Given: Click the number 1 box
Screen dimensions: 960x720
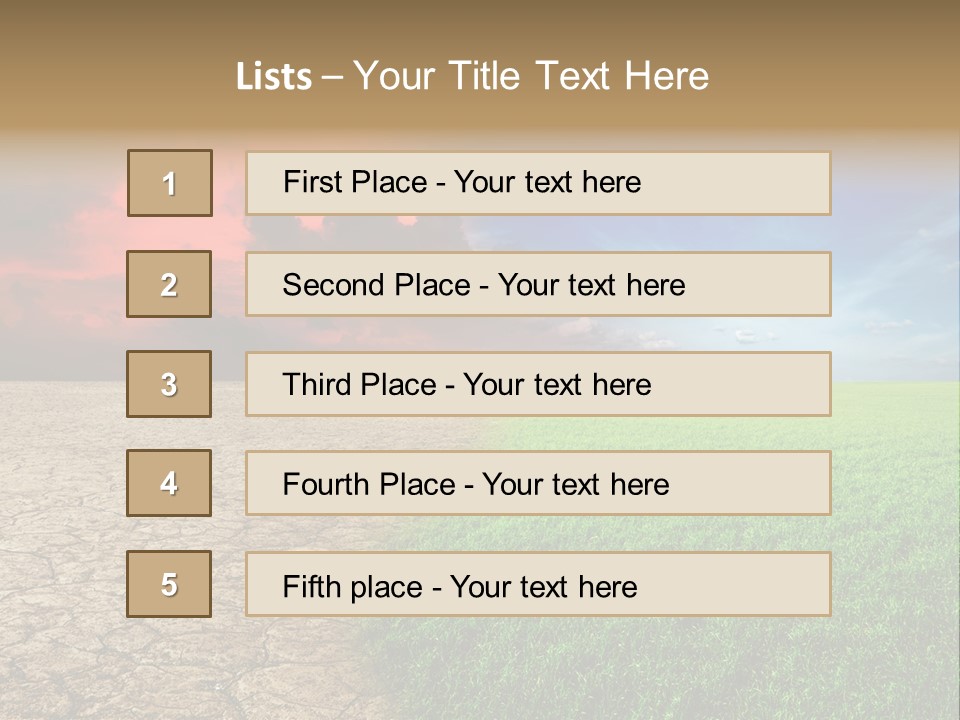Looking at the screenshot, I should 169,183.
